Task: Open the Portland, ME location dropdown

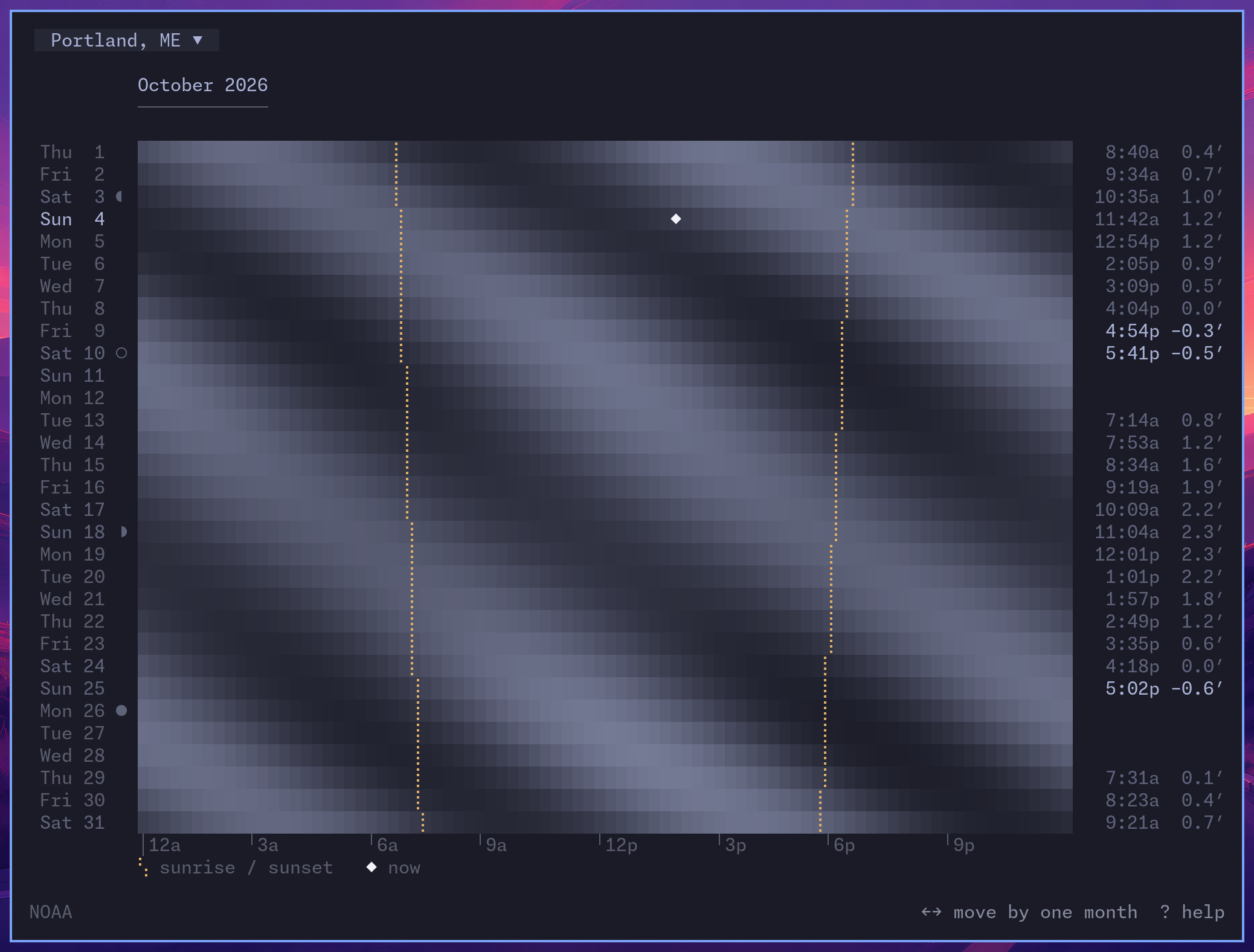Action: point(126,40)
